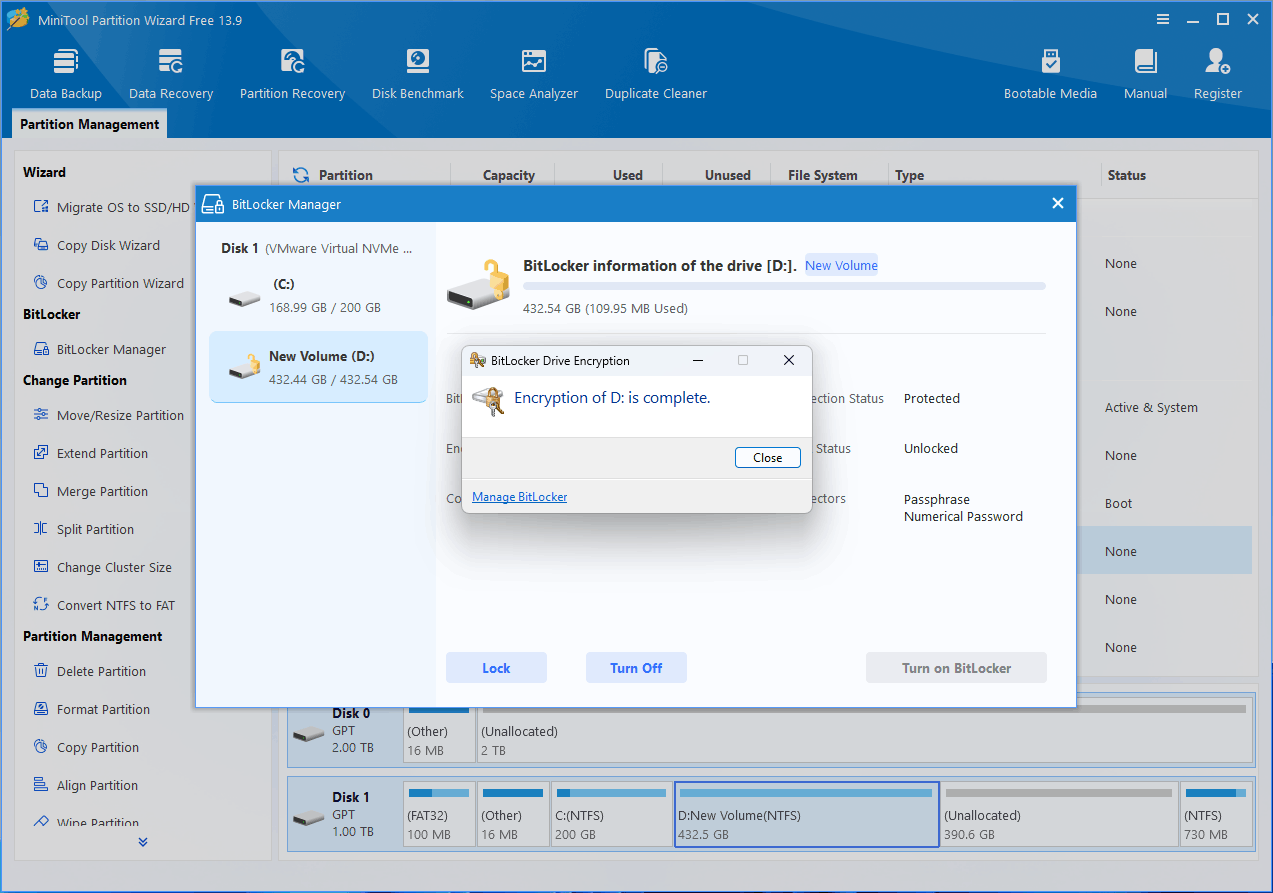
Task: Choose Format Partition
Action: (x=91, y=709)
